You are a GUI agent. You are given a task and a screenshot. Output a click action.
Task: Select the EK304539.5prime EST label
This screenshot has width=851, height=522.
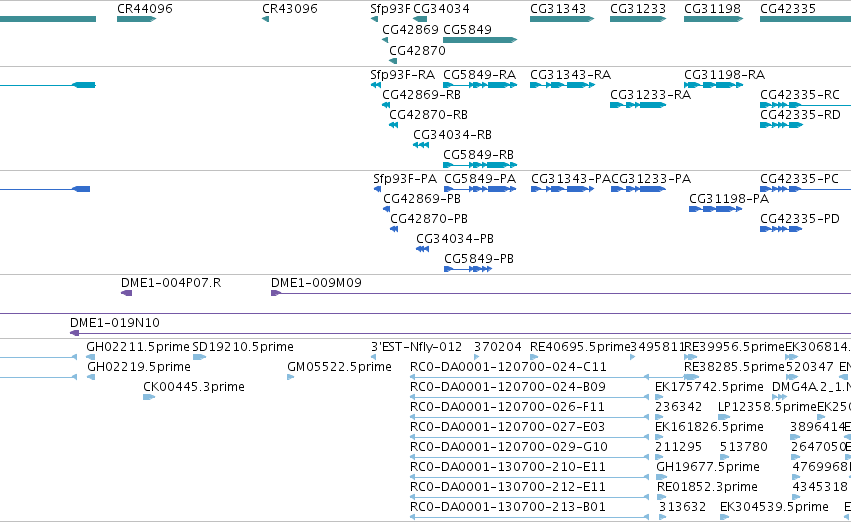coord(774,507)
